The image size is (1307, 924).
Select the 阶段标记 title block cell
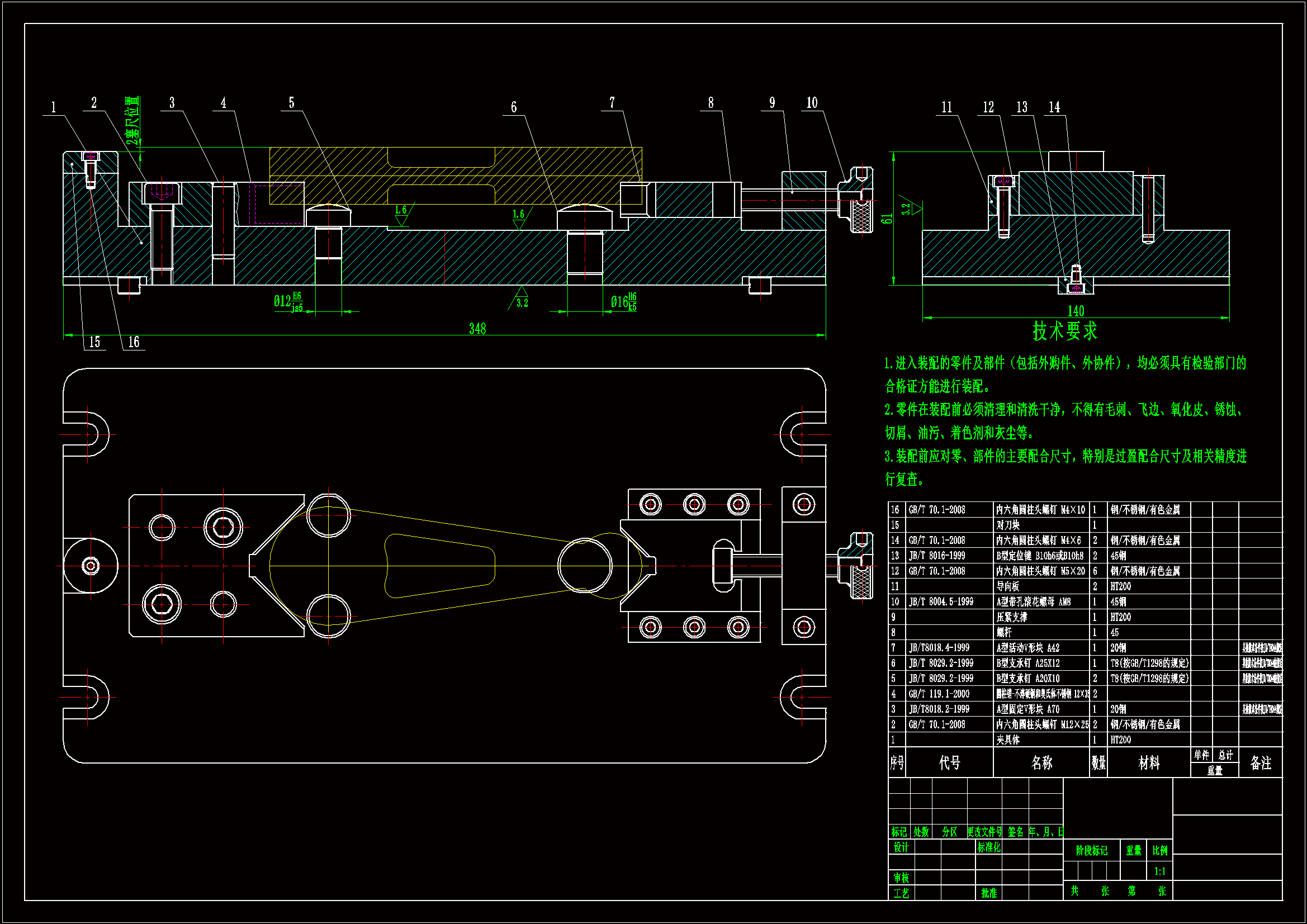click(x=1091, y=851)
